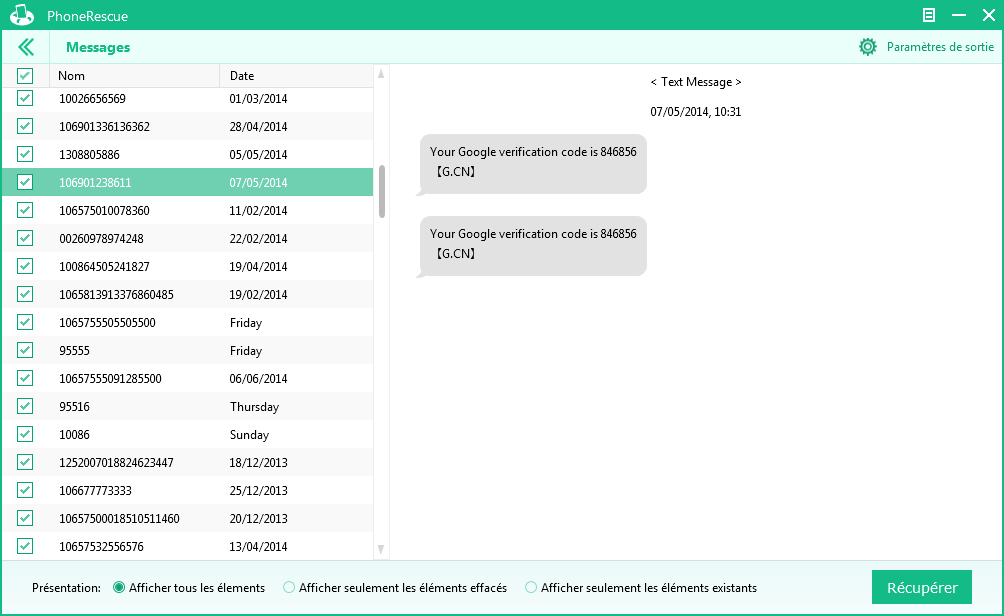Viewport: 1004px width, 616px height.
Task: Uncheck the 10657555091285500 checkbox
Action: click(x=25, y=378)
